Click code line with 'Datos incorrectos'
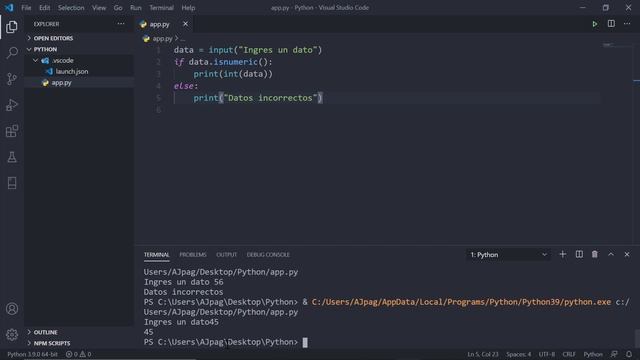Viewport: 640px width, 360px height. (x=258, y=98)
